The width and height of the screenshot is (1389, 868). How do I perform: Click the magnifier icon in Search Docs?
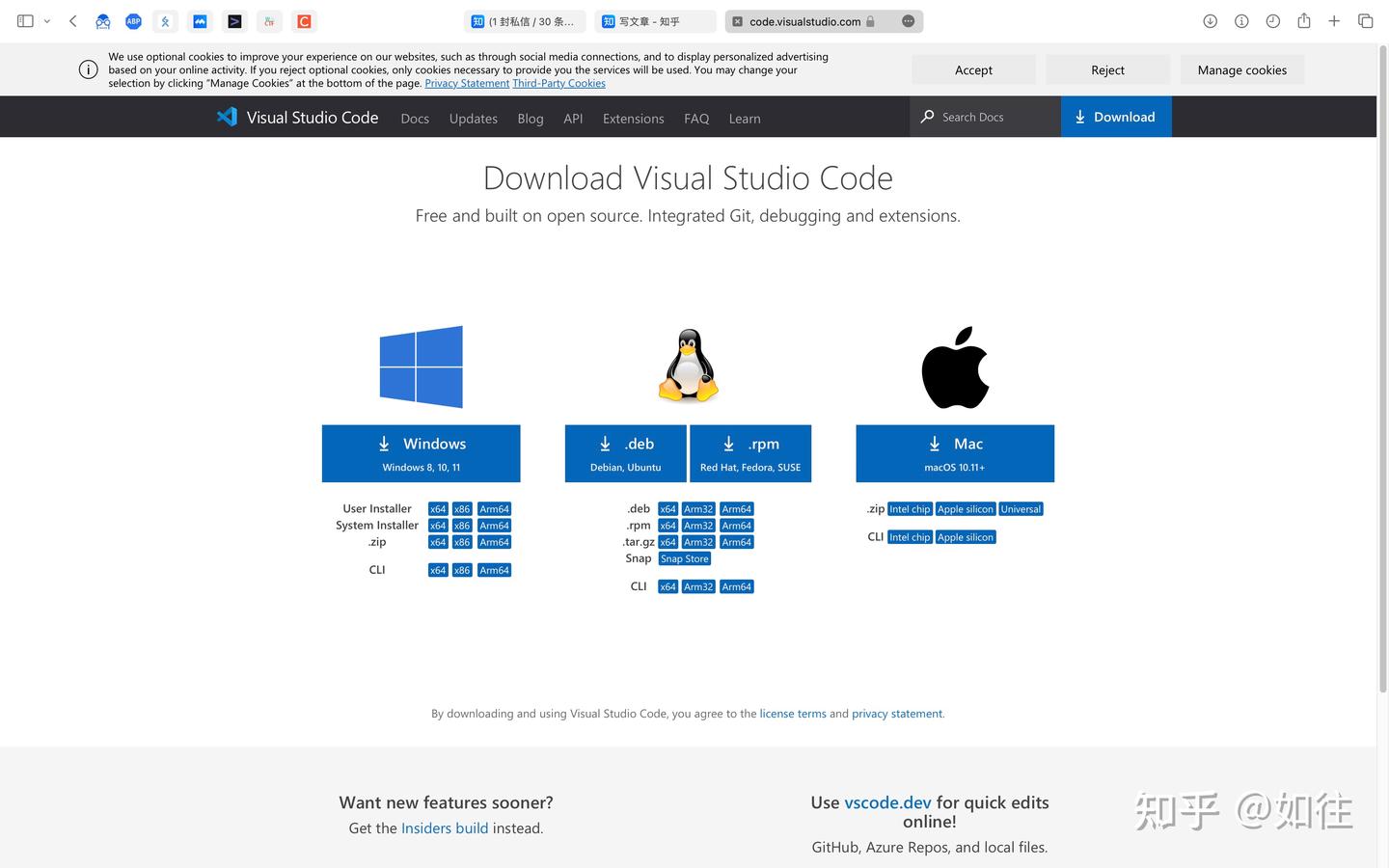927,117
